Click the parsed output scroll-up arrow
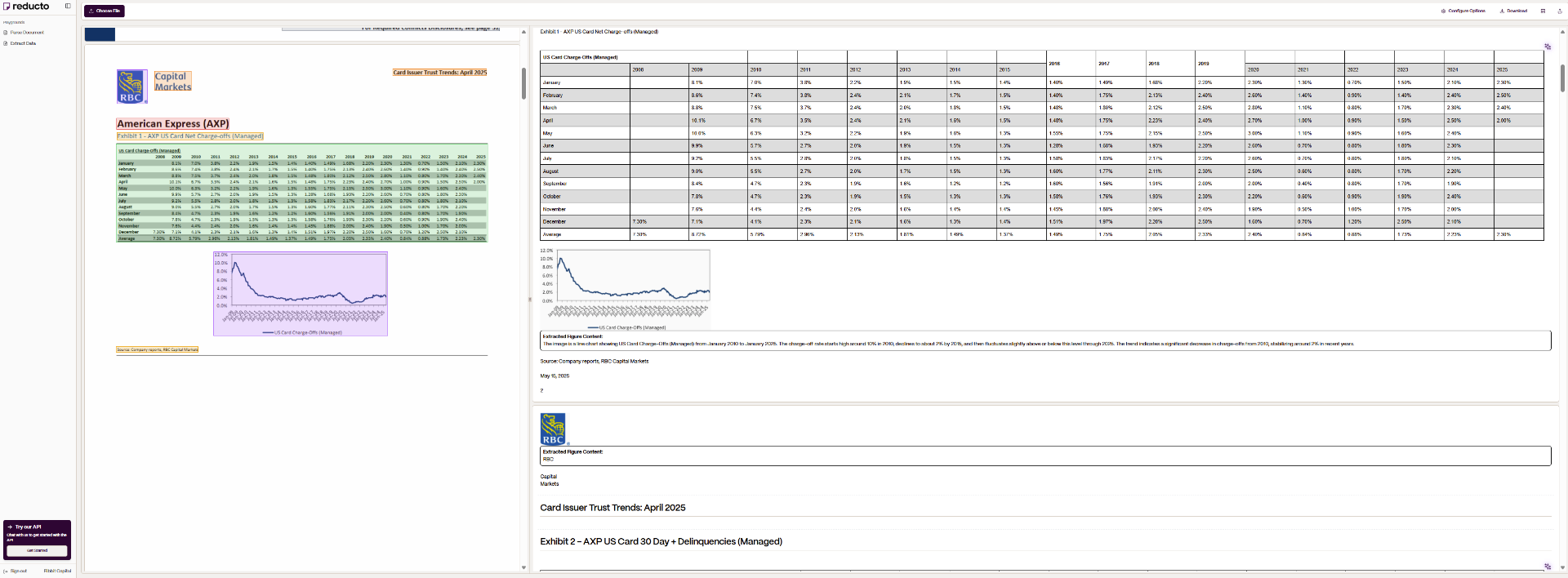1568x578 pixels. (1562, 32)
